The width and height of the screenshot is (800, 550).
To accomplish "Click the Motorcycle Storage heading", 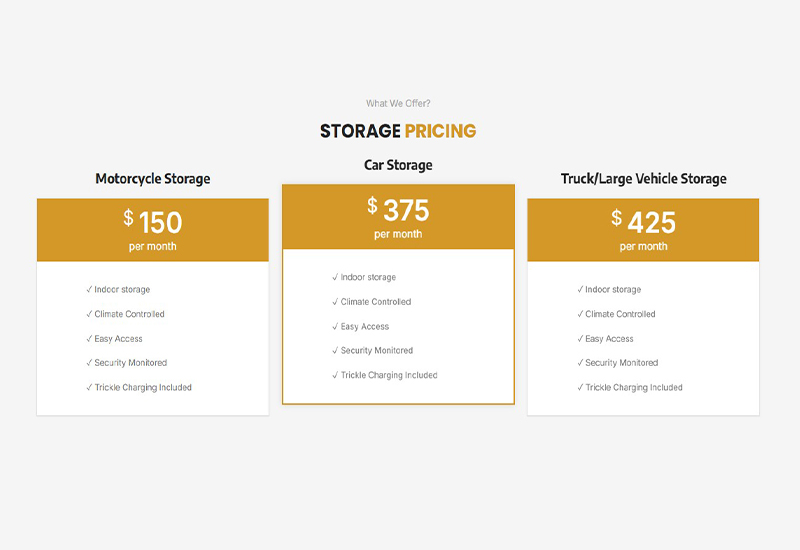I will 153,179.
